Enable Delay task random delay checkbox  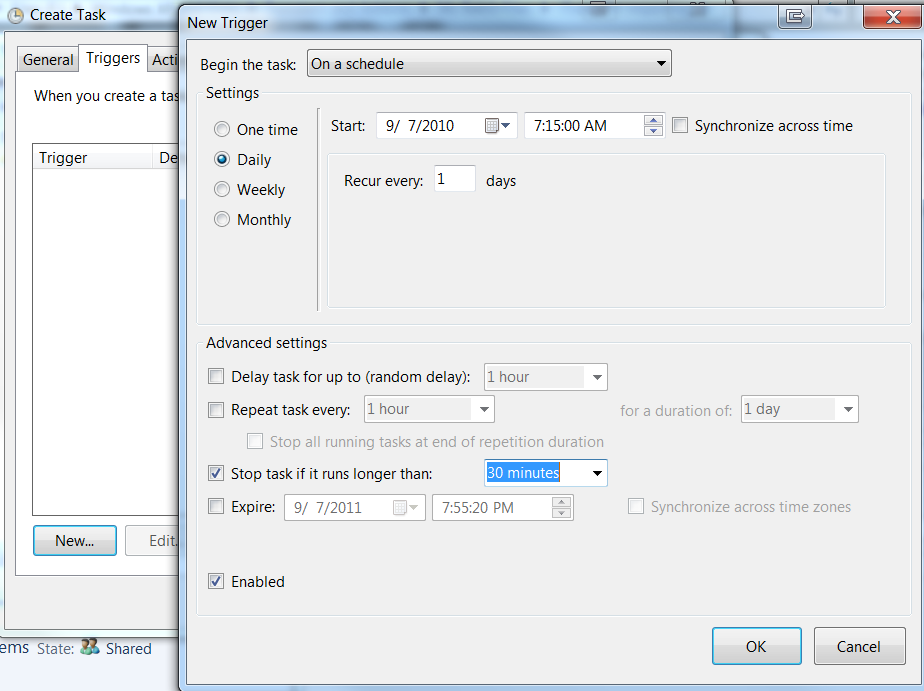pyautogui.click(x=216, y=377)
